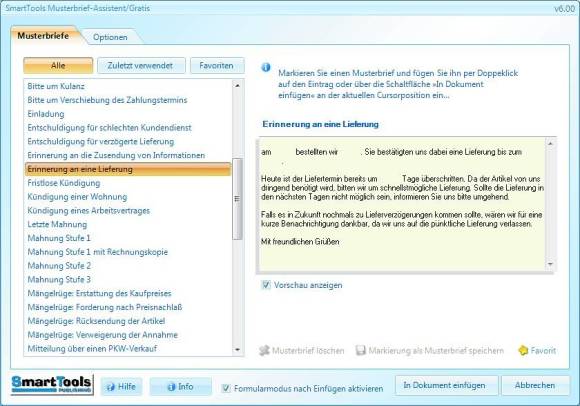The image size is (580, 406).
Task: Click the yellow Favorit star icon
Action: click(x=523, y=350)
